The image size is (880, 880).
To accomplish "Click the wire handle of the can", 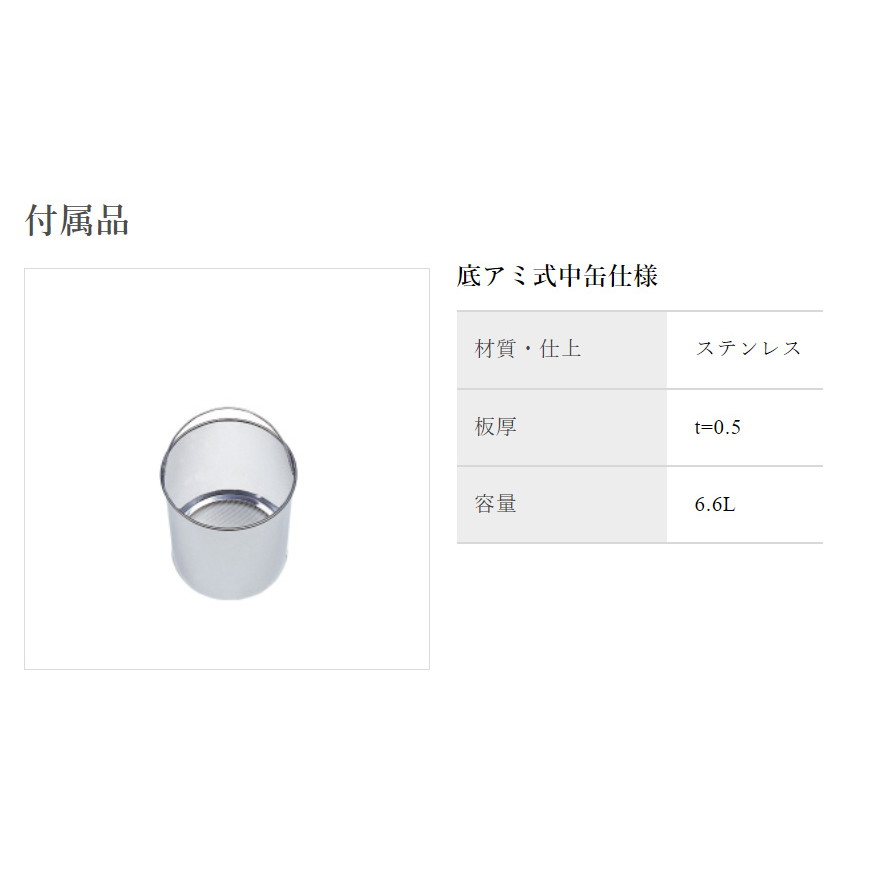I will point(227,415).
